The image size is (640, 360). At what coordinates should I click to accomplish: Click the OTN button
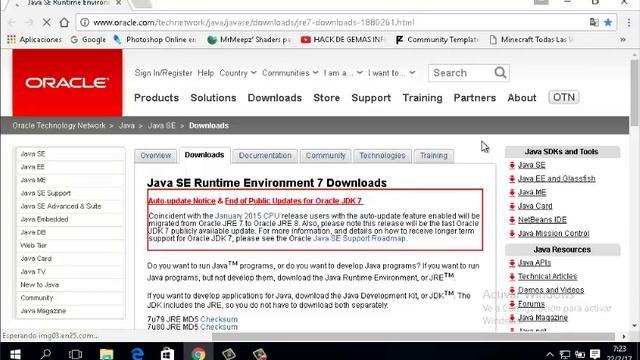tap(564, 97)
